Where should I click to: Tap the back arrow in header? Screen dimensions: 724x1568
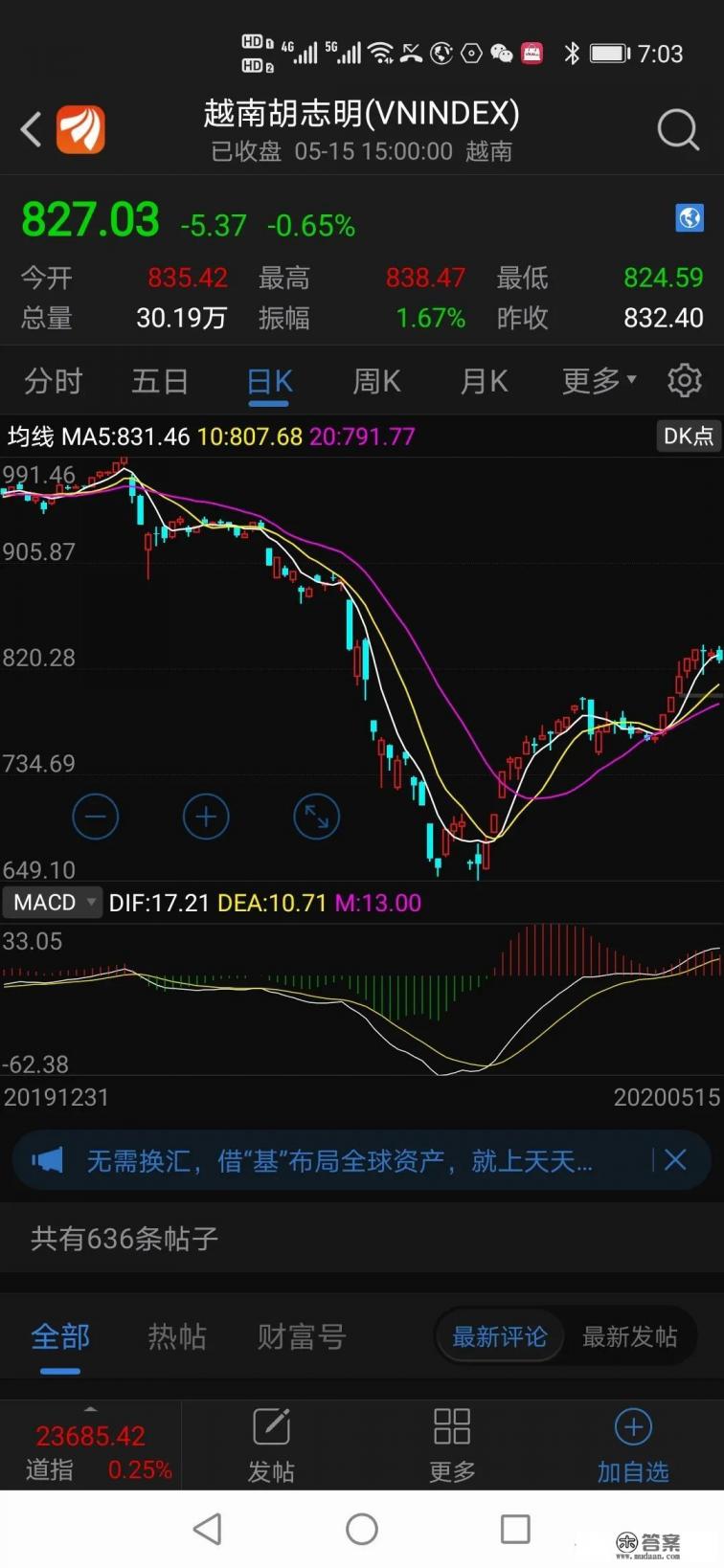(32, 129)
